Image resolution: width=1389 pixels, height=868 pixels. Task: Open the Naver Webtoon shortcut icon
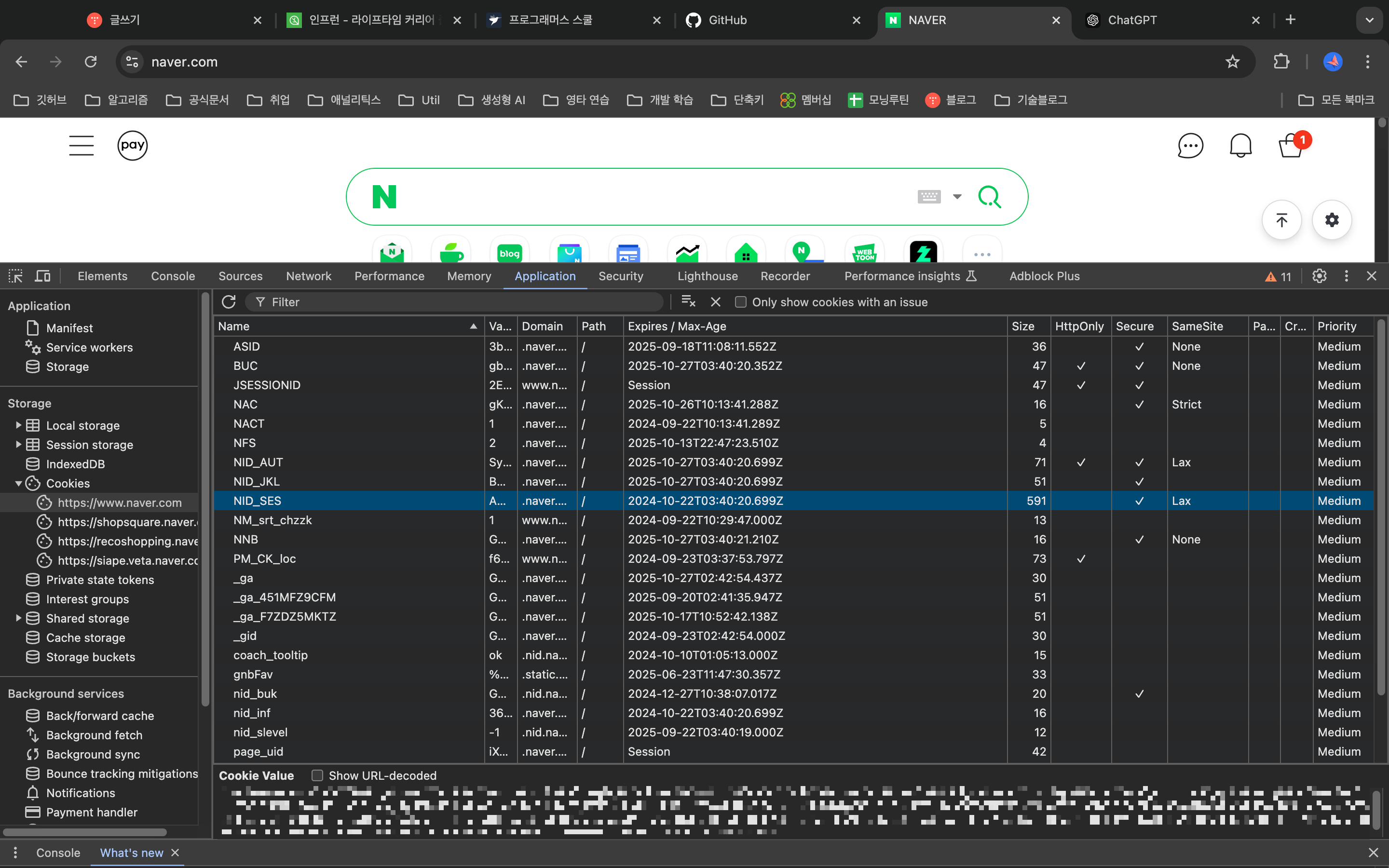point(864,253)
